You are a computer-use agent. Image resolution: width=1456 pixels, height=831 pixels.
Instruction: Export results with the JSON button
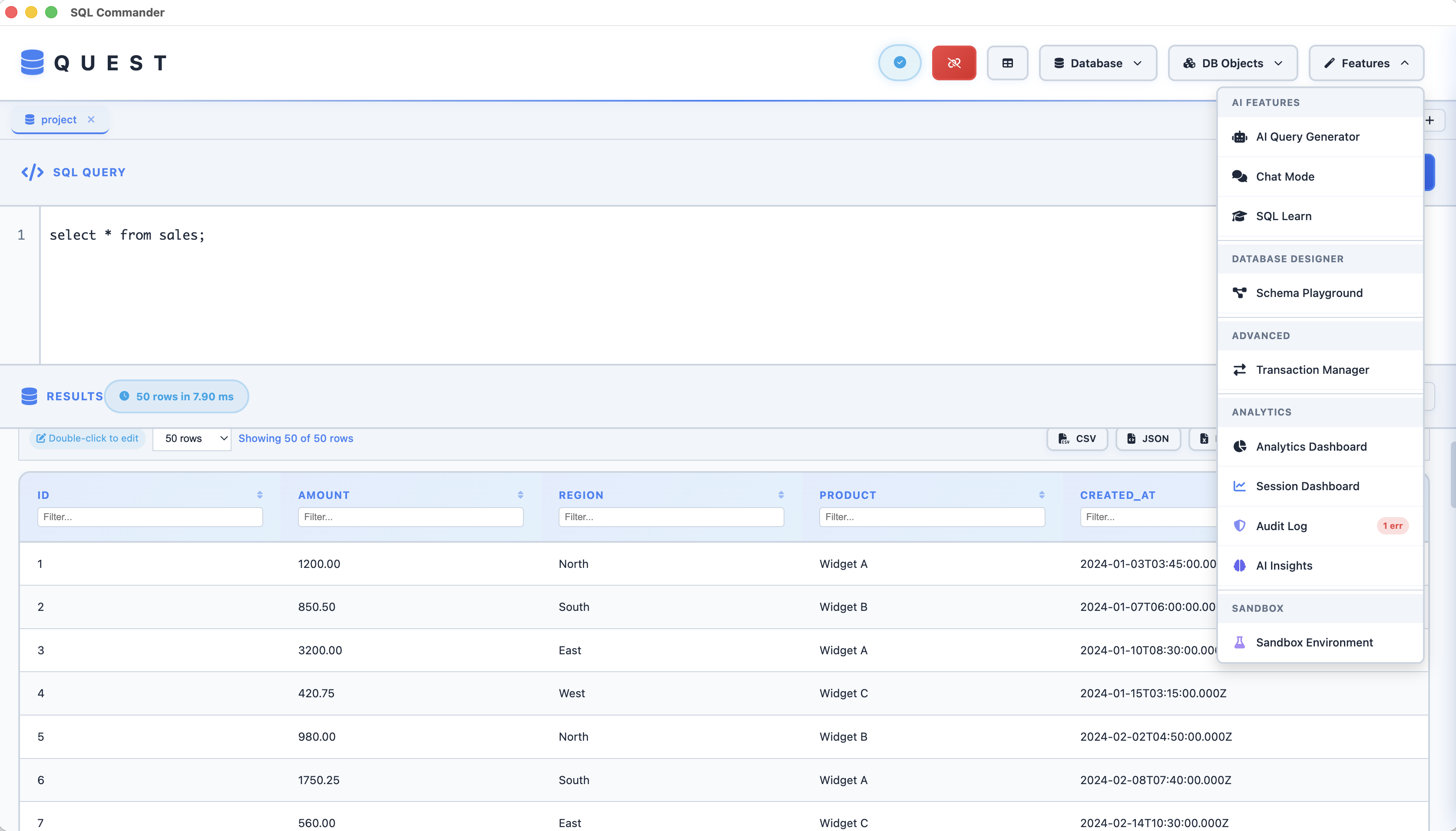click(x=1148, y=439)
